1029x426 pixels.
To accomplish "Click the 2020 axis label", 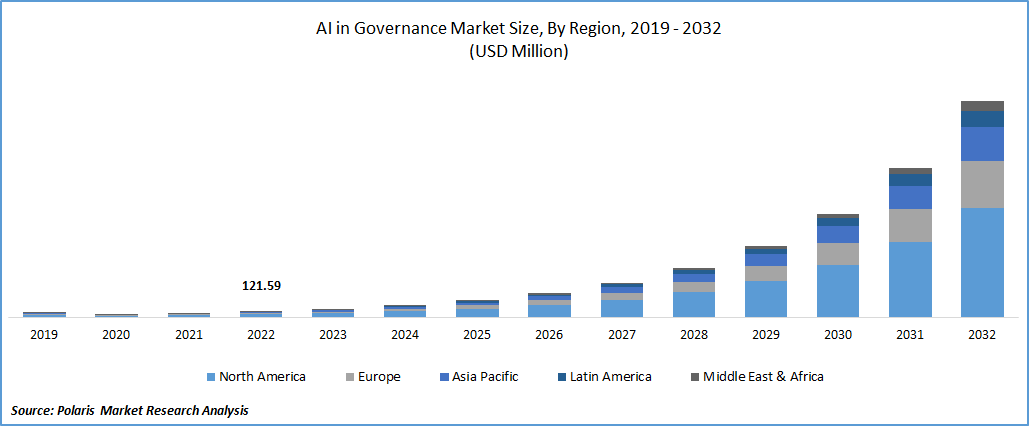I will click(116, 335).
